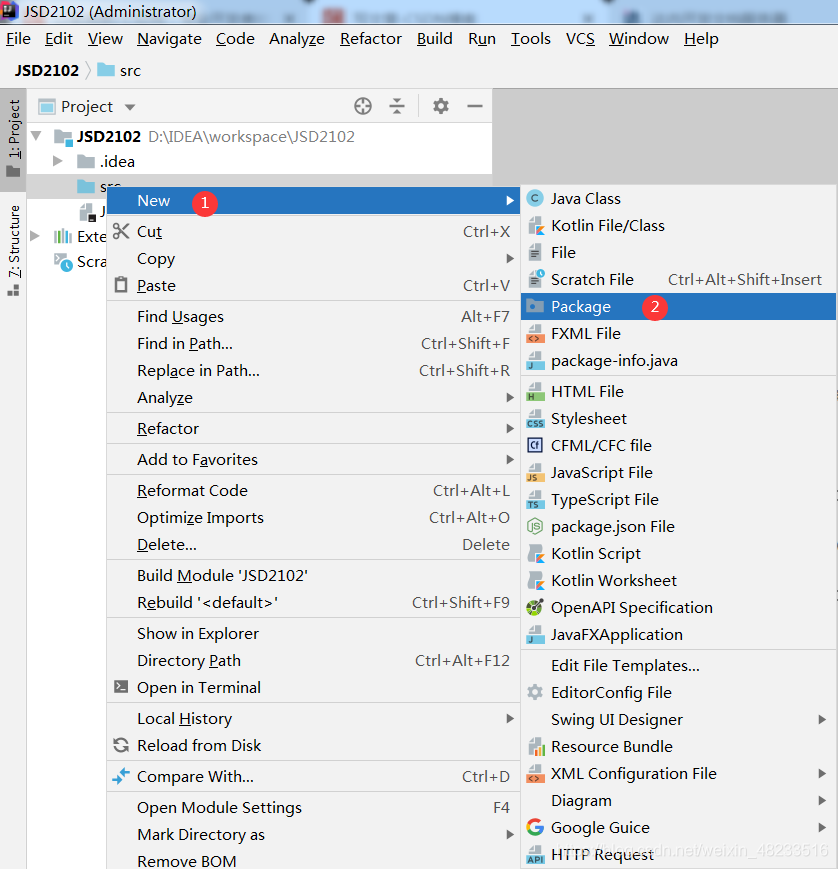Choose Reformat Code
The image size is (838, 869).
tap(313, 490)
